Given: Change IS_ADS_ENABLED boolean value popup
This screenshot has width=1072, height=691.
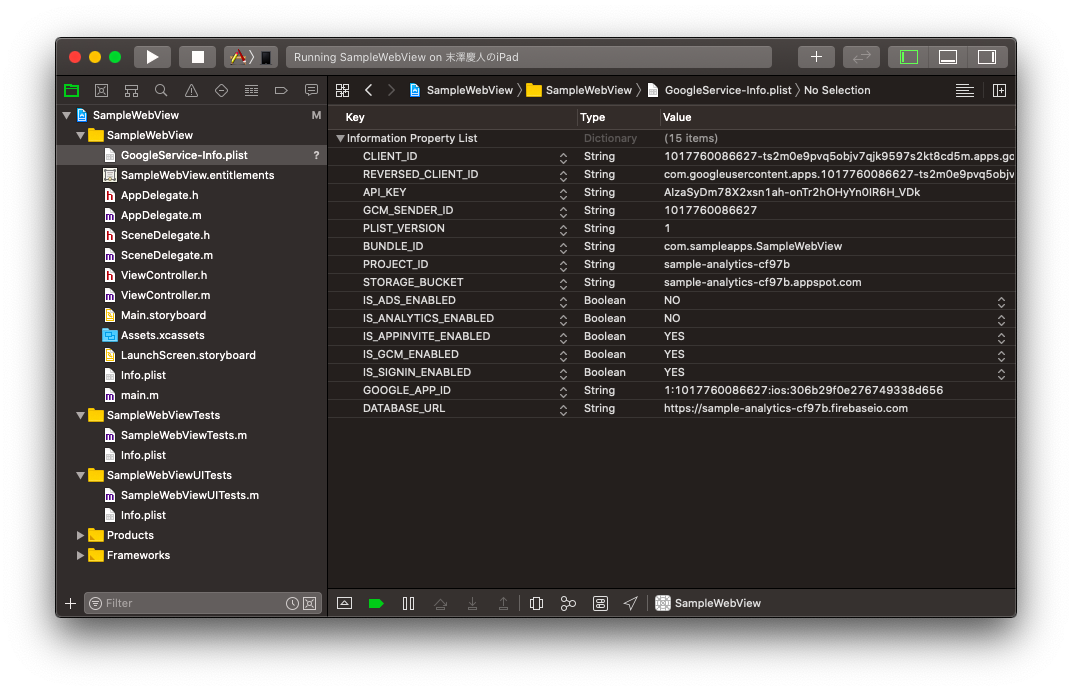Looking at the screenshot, I should (1001, 301).
